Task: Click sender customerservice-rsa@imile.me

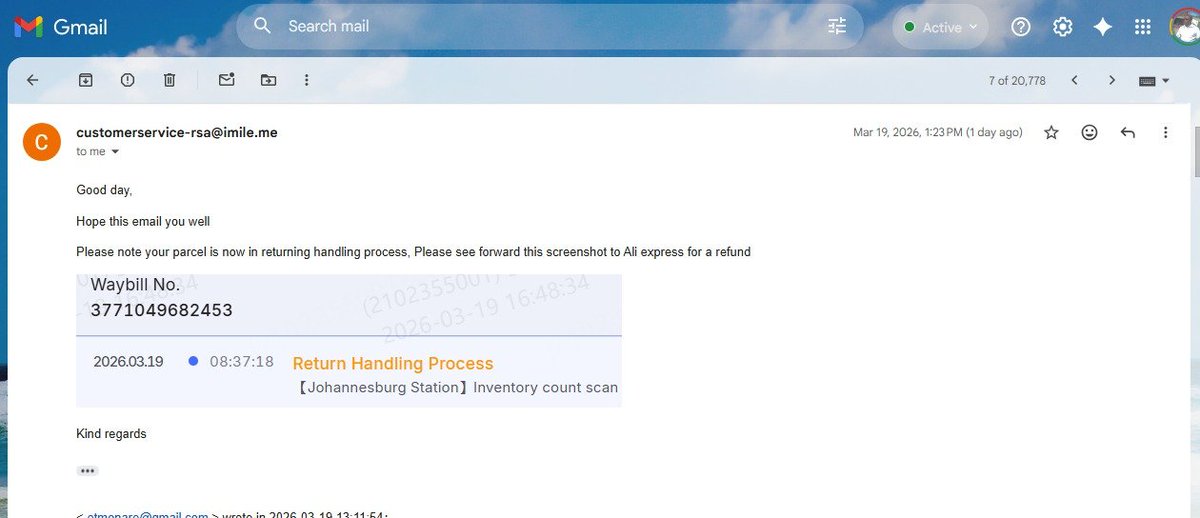Action: tap(176, 132)
